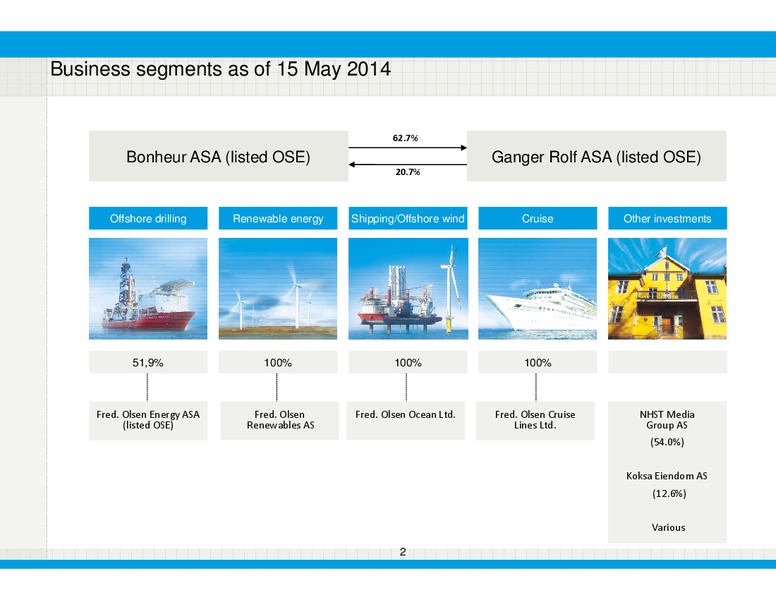Select the drillship image
Viewport: 776px width, 600px height.
pyautogui.click(x=148, y=289)
